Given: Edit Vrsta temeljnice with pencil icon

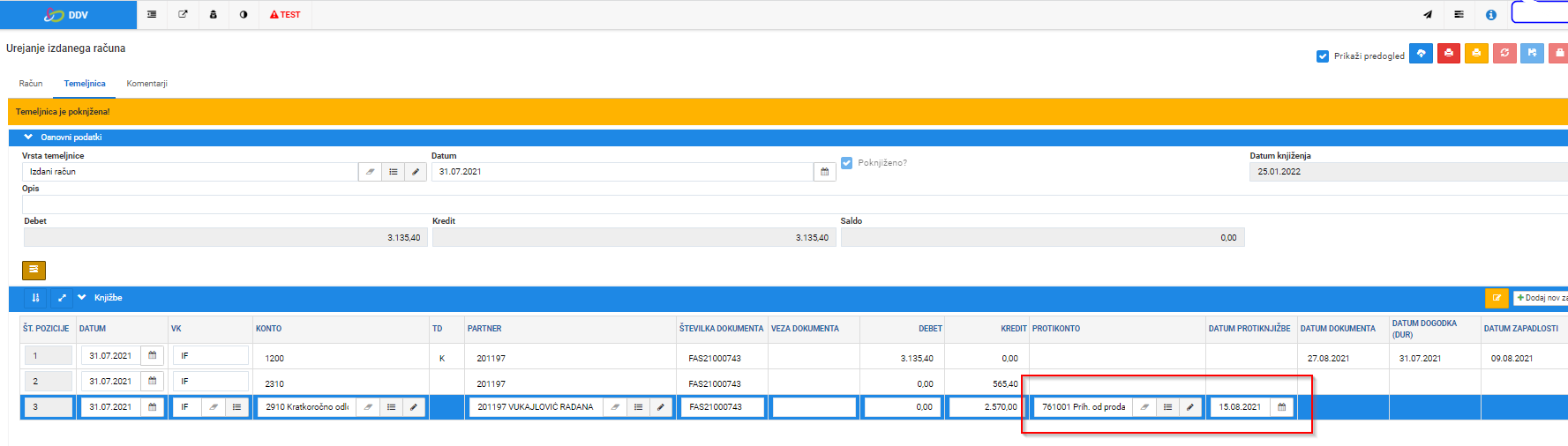Looking at the screenshot, I should [416, 172].
